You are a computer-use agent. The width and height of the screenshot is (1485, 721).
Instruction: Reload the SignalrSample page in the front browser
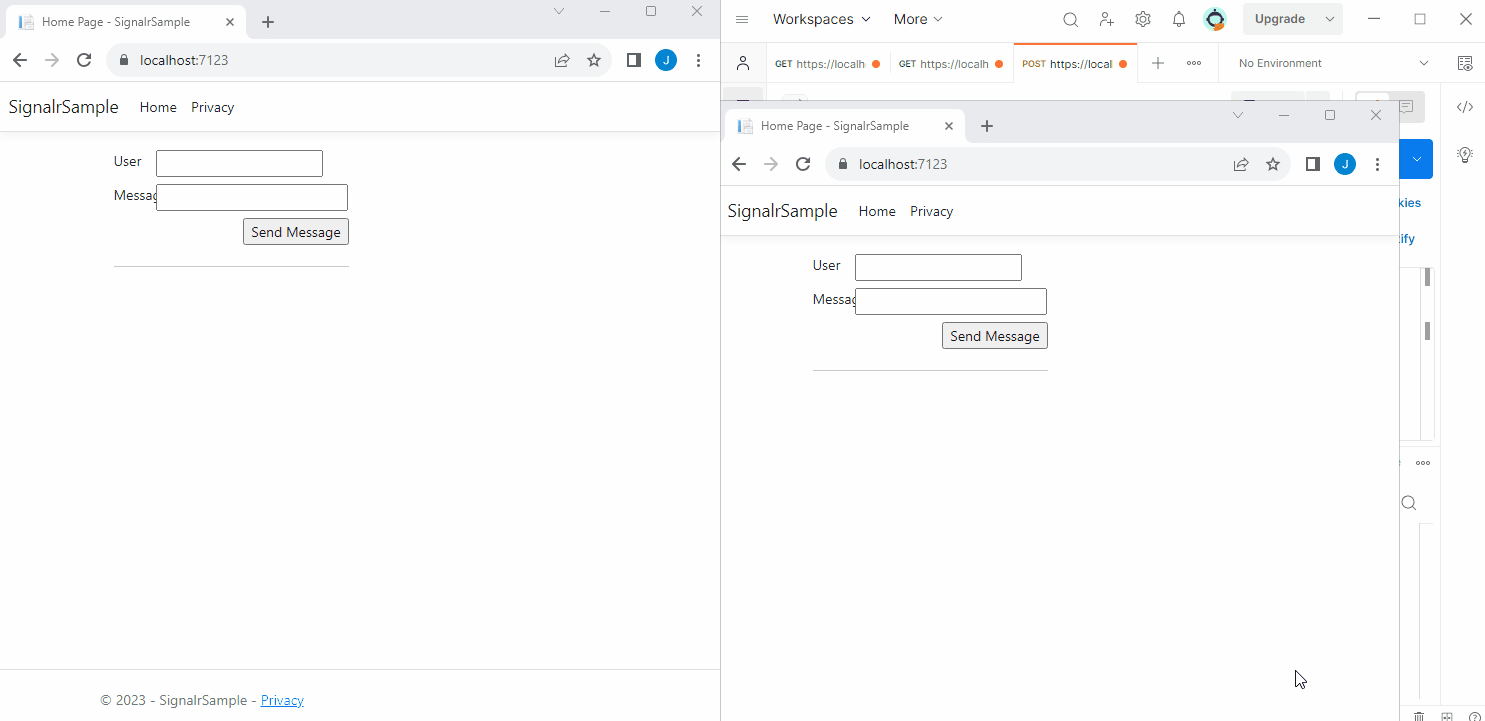click(x=803, y=163)
